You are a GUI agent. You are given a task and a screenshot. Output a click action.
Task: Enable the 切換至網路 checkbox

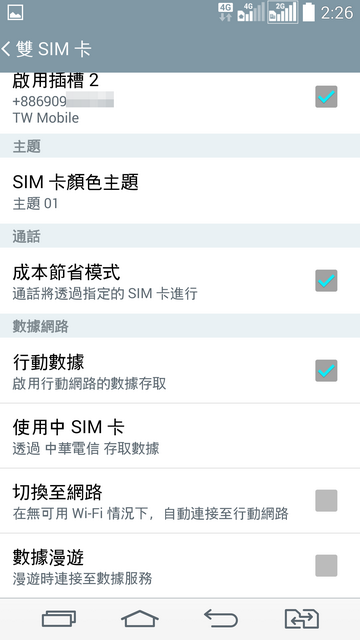pos(326,500)
